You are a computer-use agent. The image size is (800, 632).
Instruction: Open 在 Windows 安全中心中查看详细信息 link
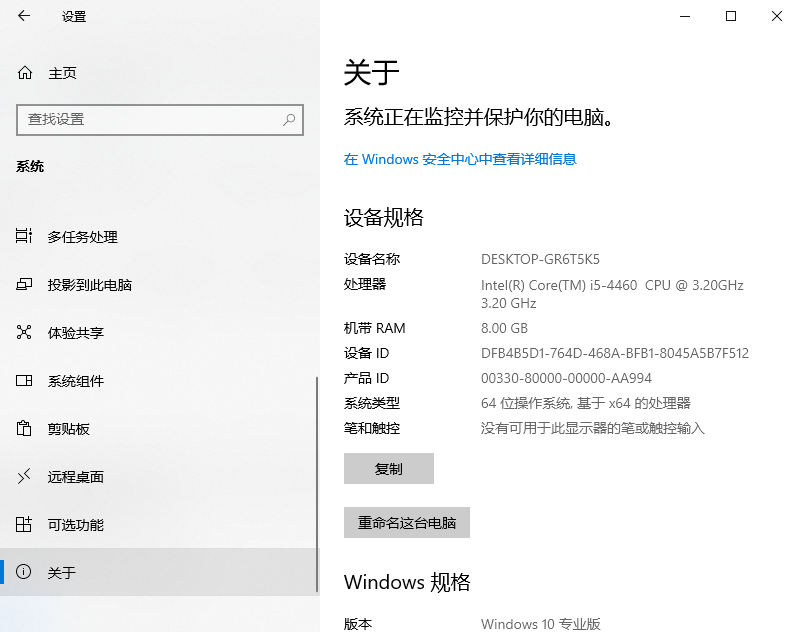pyautogui.click(x=462, y=159)
